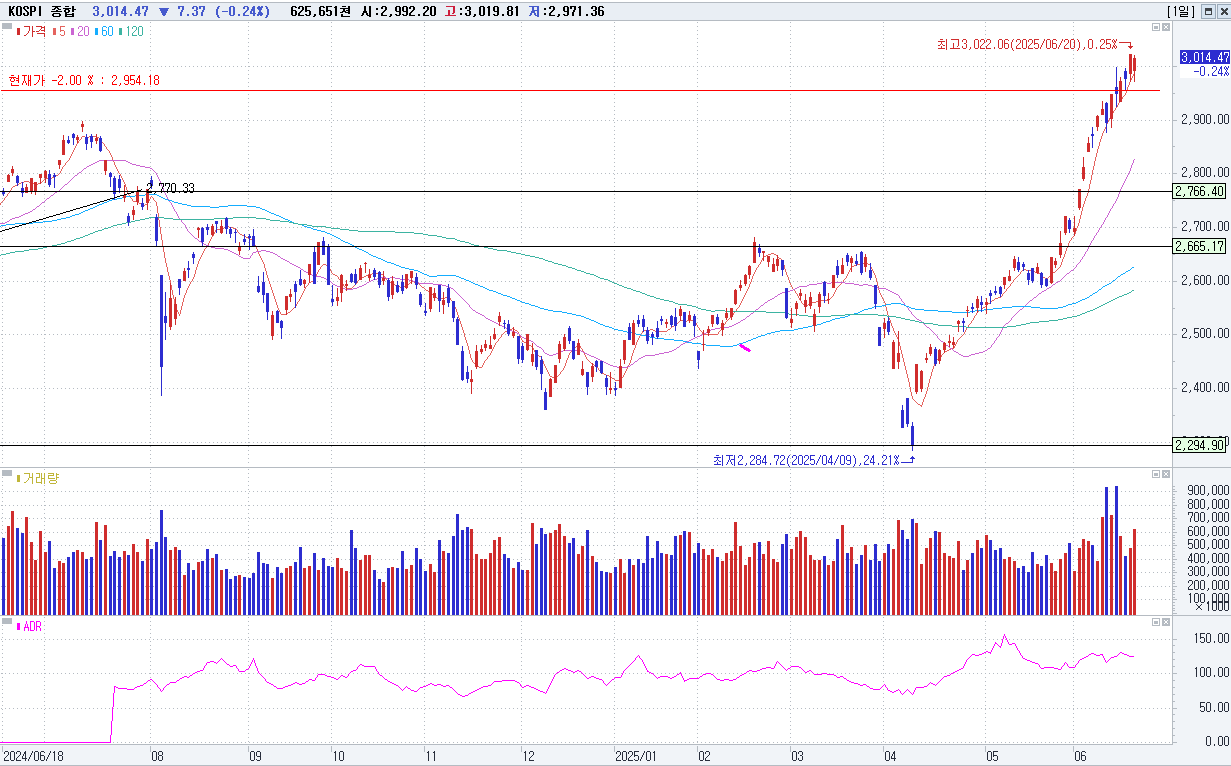Click the 고:3,019.81 high price in header
The height and width of the screenshot is (766, 1231).
480,11
